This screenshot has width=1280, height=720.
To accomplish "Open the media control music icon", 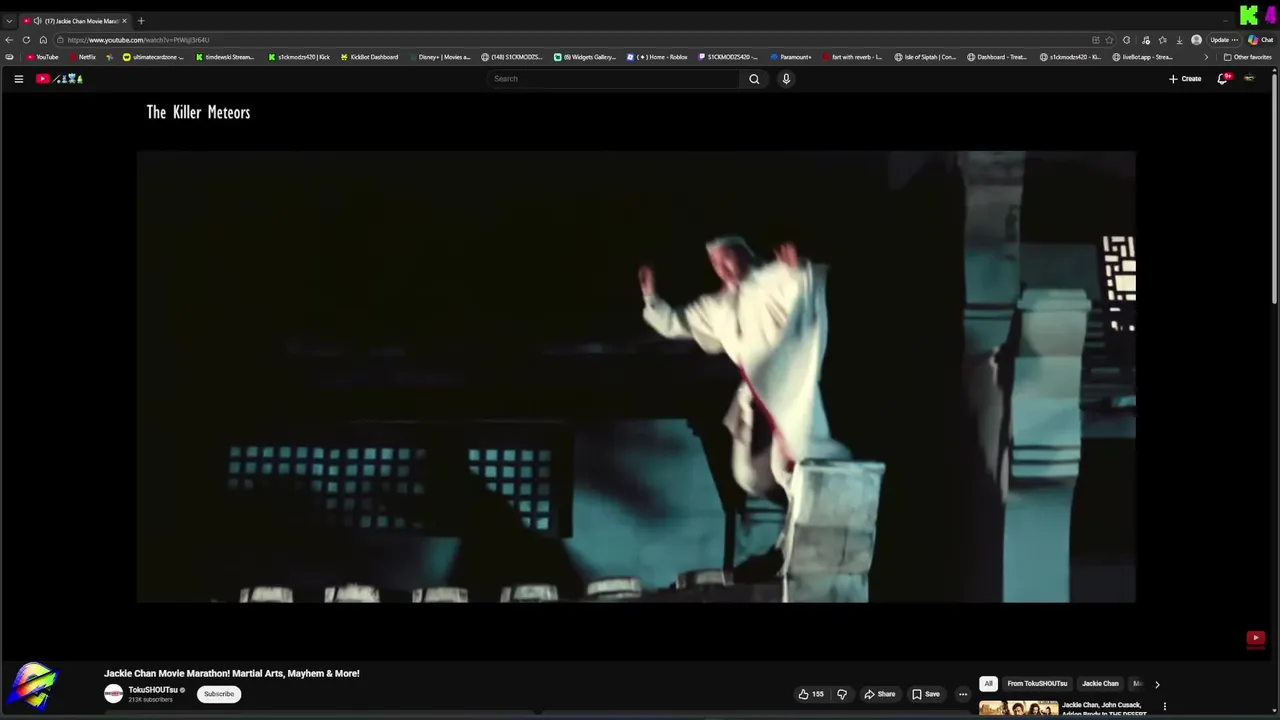I will click(x=1146, y=40).
